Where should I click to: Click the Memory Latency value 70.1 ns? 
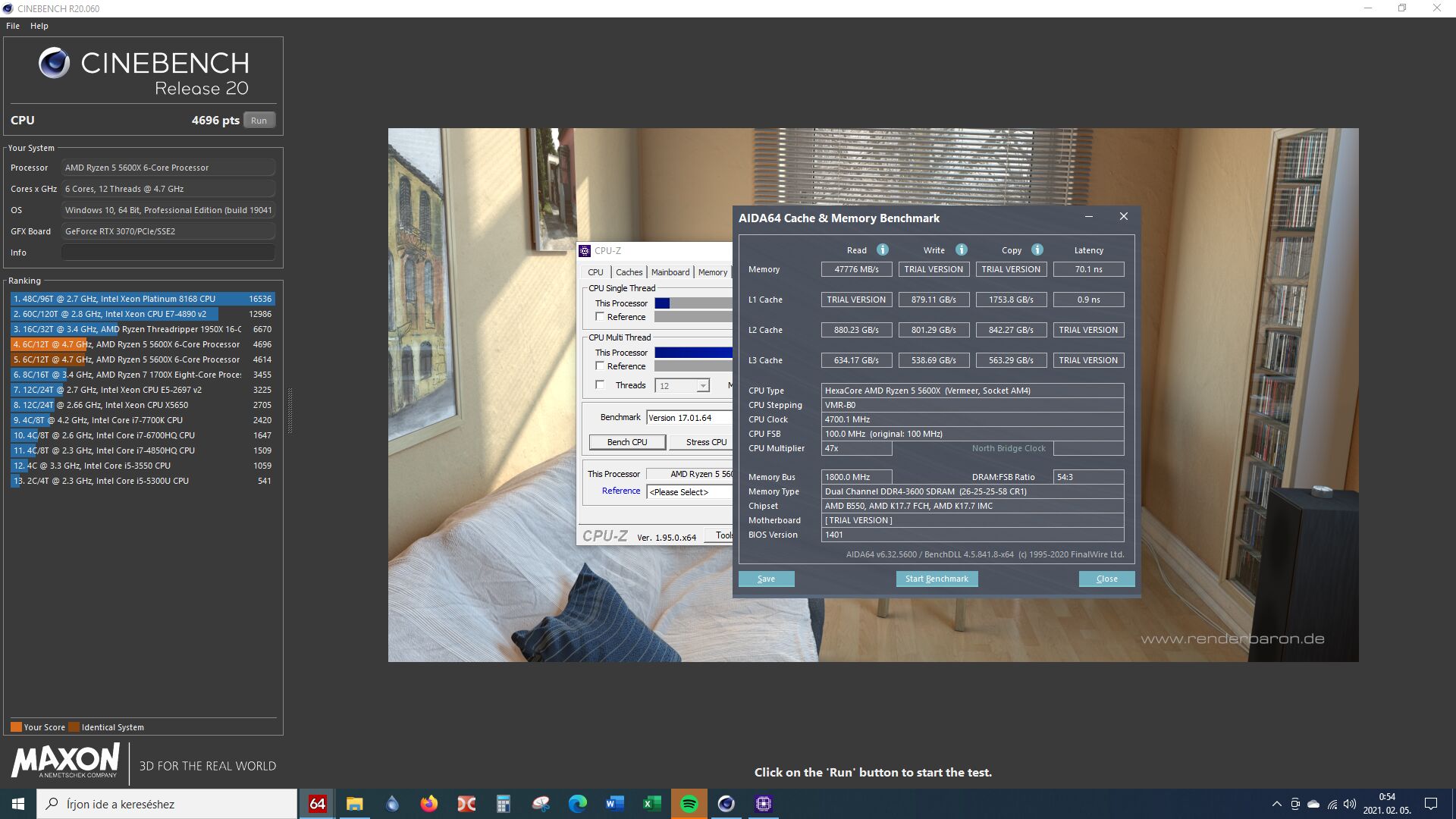click(x=1088, y=269)
